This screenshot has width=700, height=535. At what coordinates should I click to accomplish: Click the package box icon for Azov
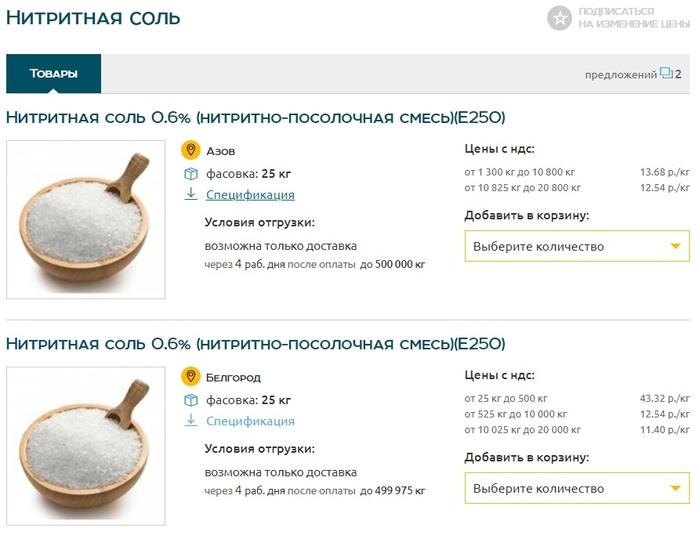point(191,173)
